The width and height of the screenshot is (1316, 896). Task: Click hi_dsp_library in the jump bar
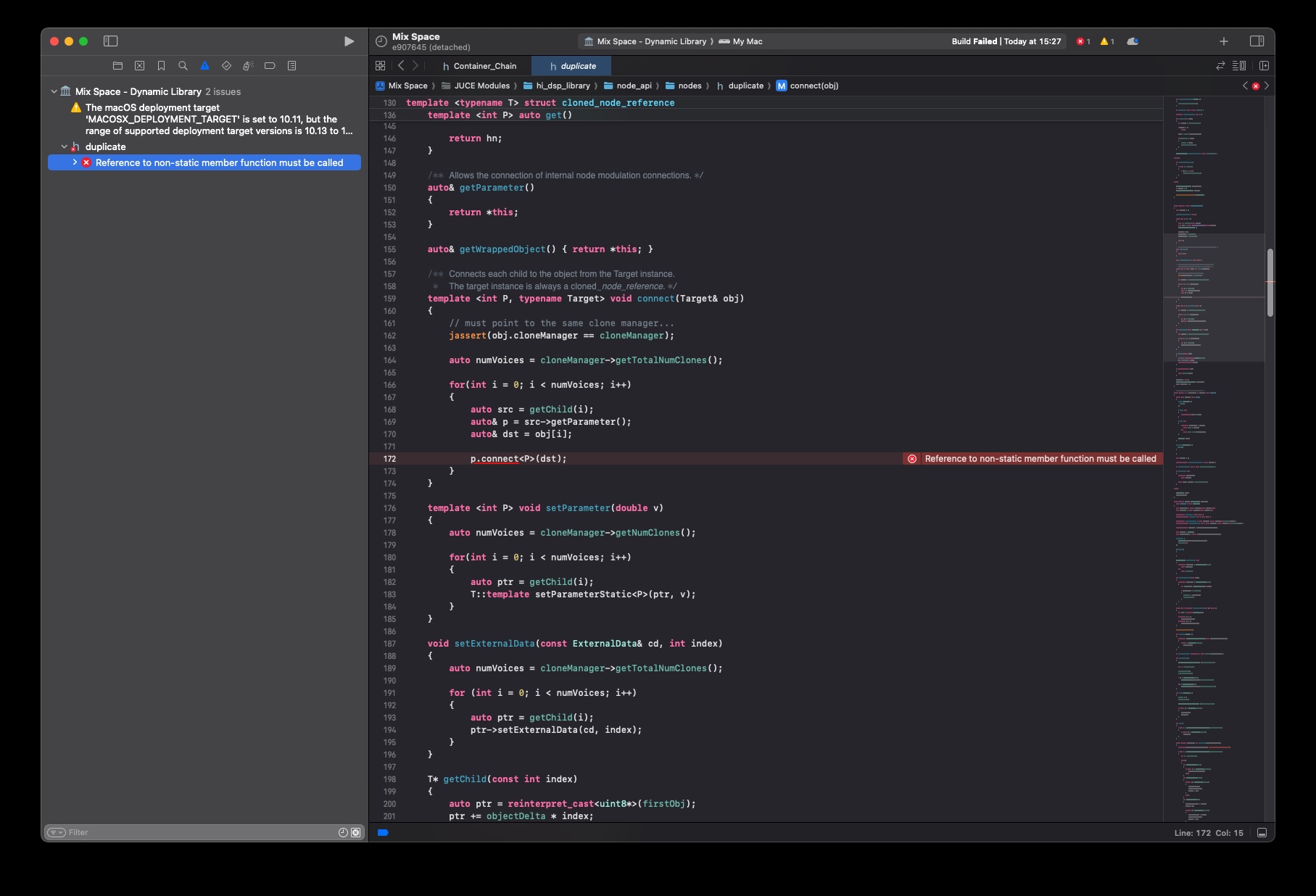coord(557,86)
